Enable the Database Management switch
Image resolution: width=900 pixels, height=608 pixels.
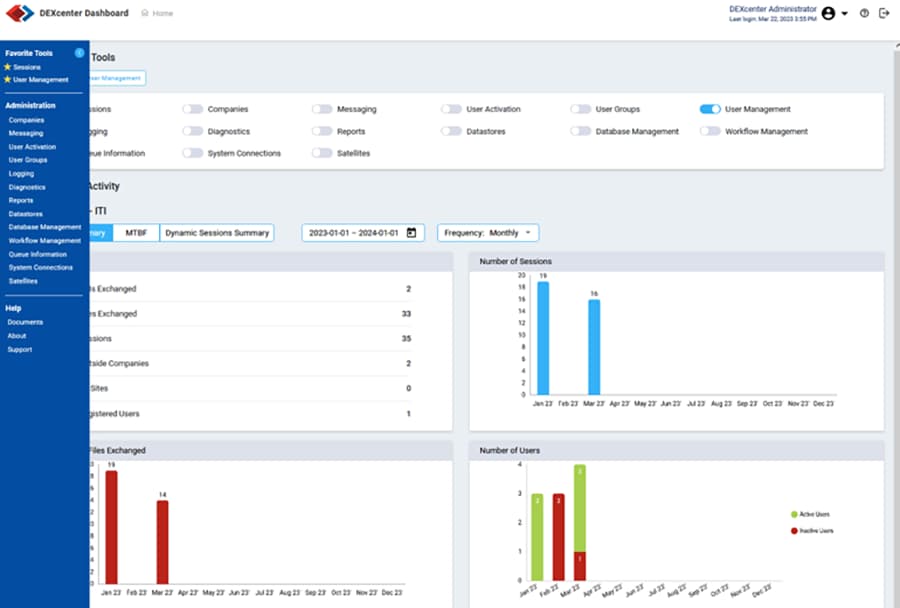[580, 131]
